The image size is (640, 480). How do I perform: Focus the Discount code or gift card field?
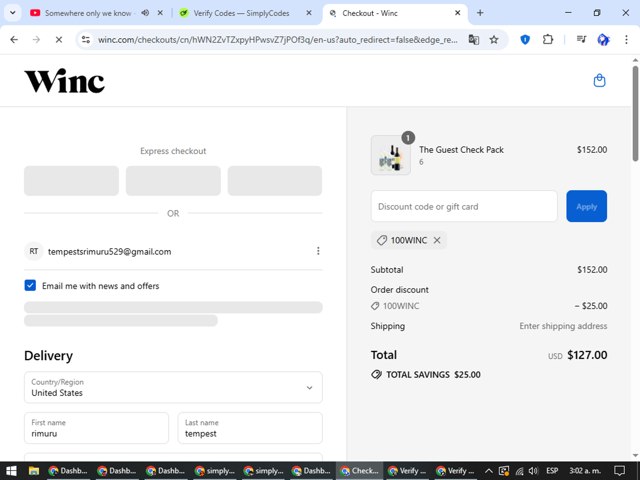pyautogui.click(x=464, y=206)
